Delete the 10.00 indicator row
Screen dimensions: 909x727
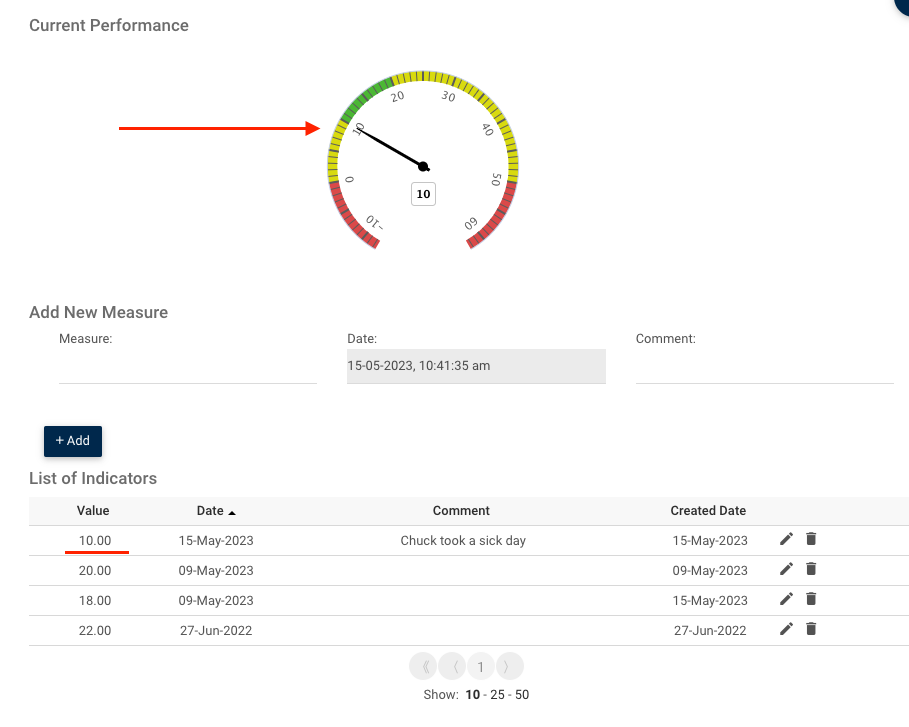click(811, 540)
